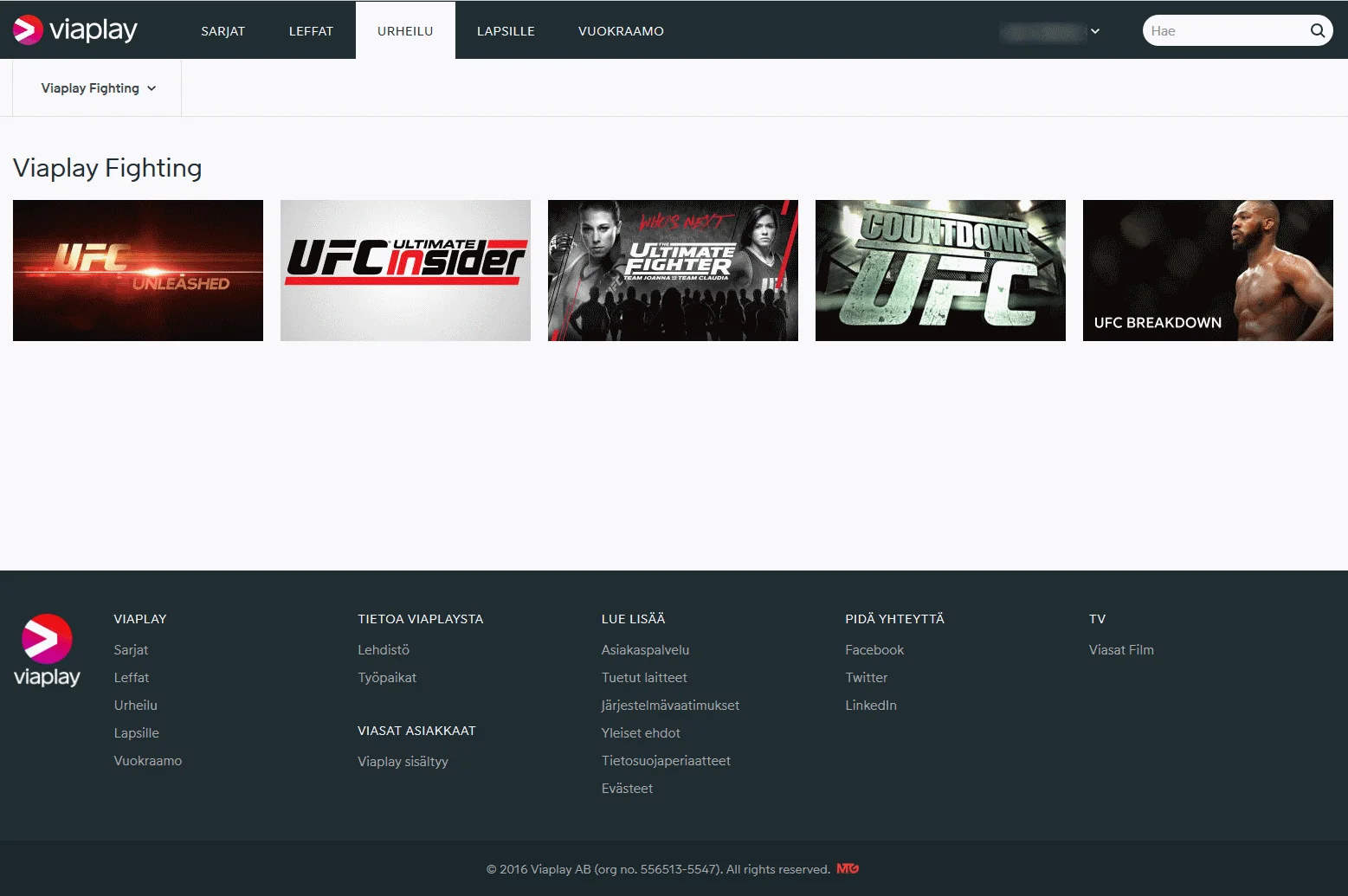Click the Työpaikat footer link

point(387,678)
